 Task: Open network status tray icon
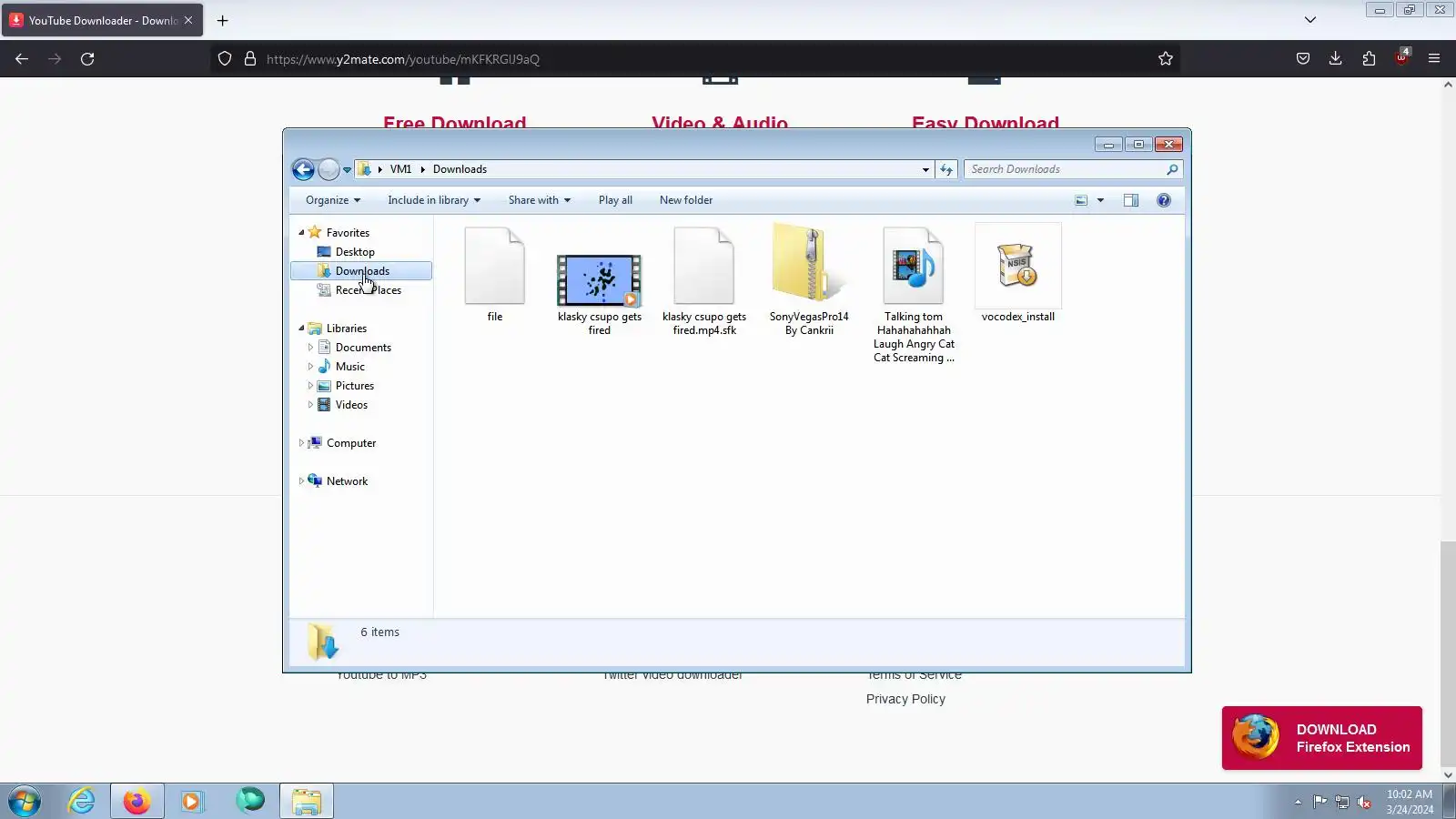[x=1341, y=803]
